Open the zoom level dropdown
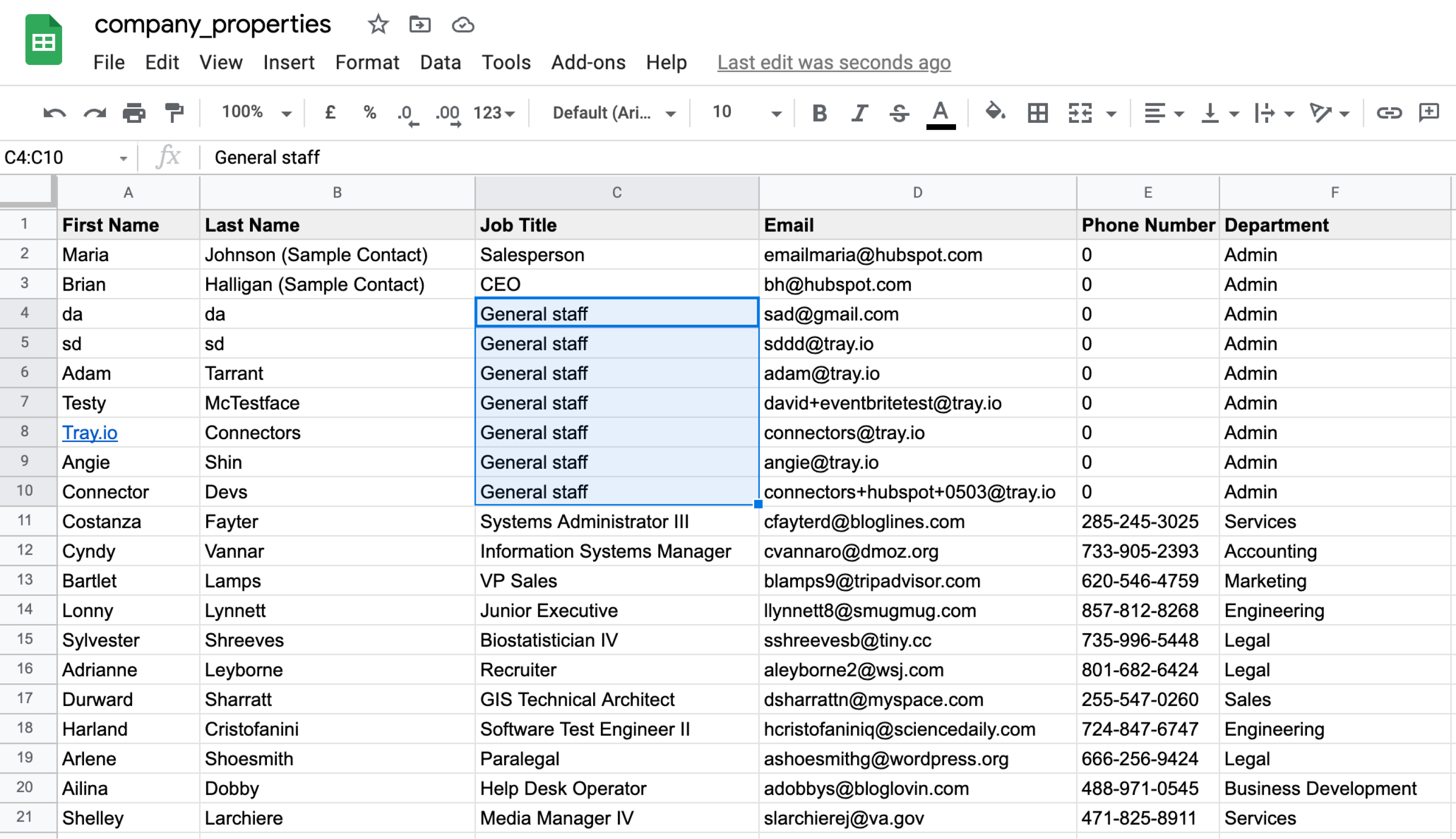This screenshot has width=1456, height=839. pos(253,113)
